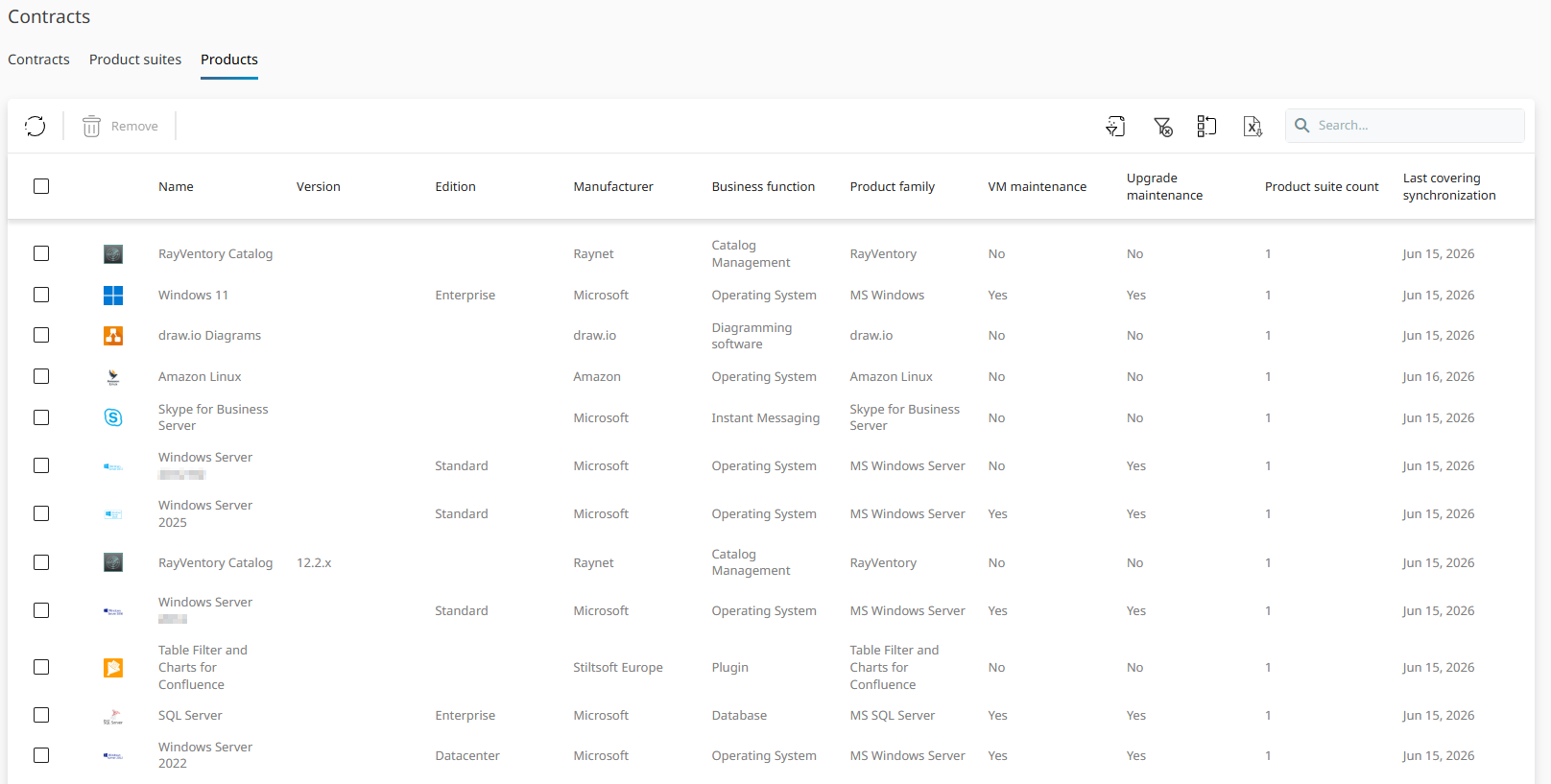The image size is (1551, 784).
Task: Sort by the Business function column header
Action: 763,187
